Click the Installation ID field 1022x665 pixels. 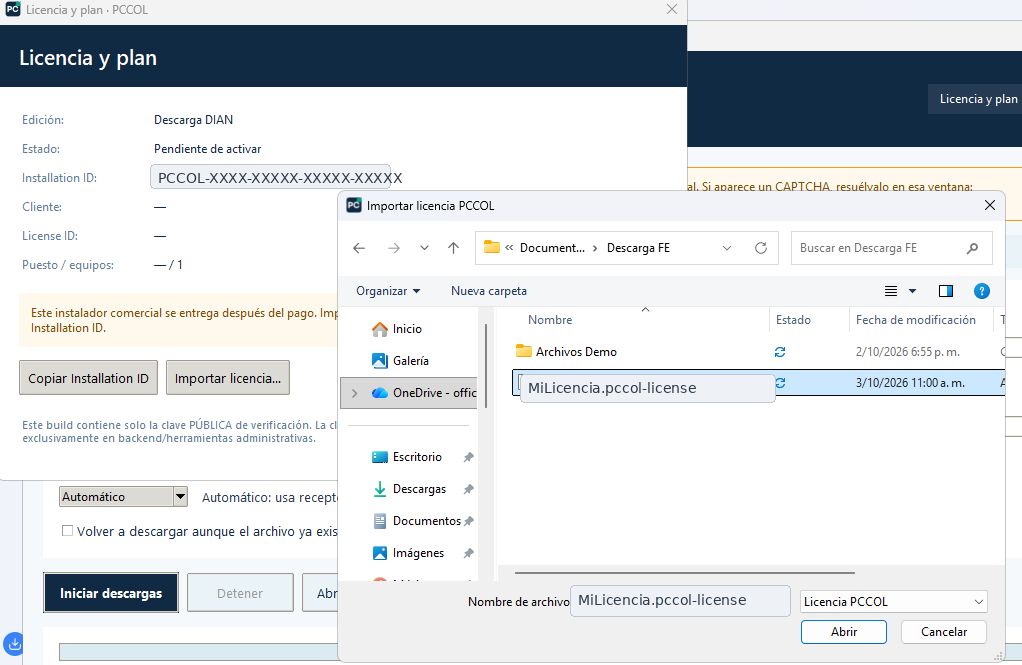point(270,177)
